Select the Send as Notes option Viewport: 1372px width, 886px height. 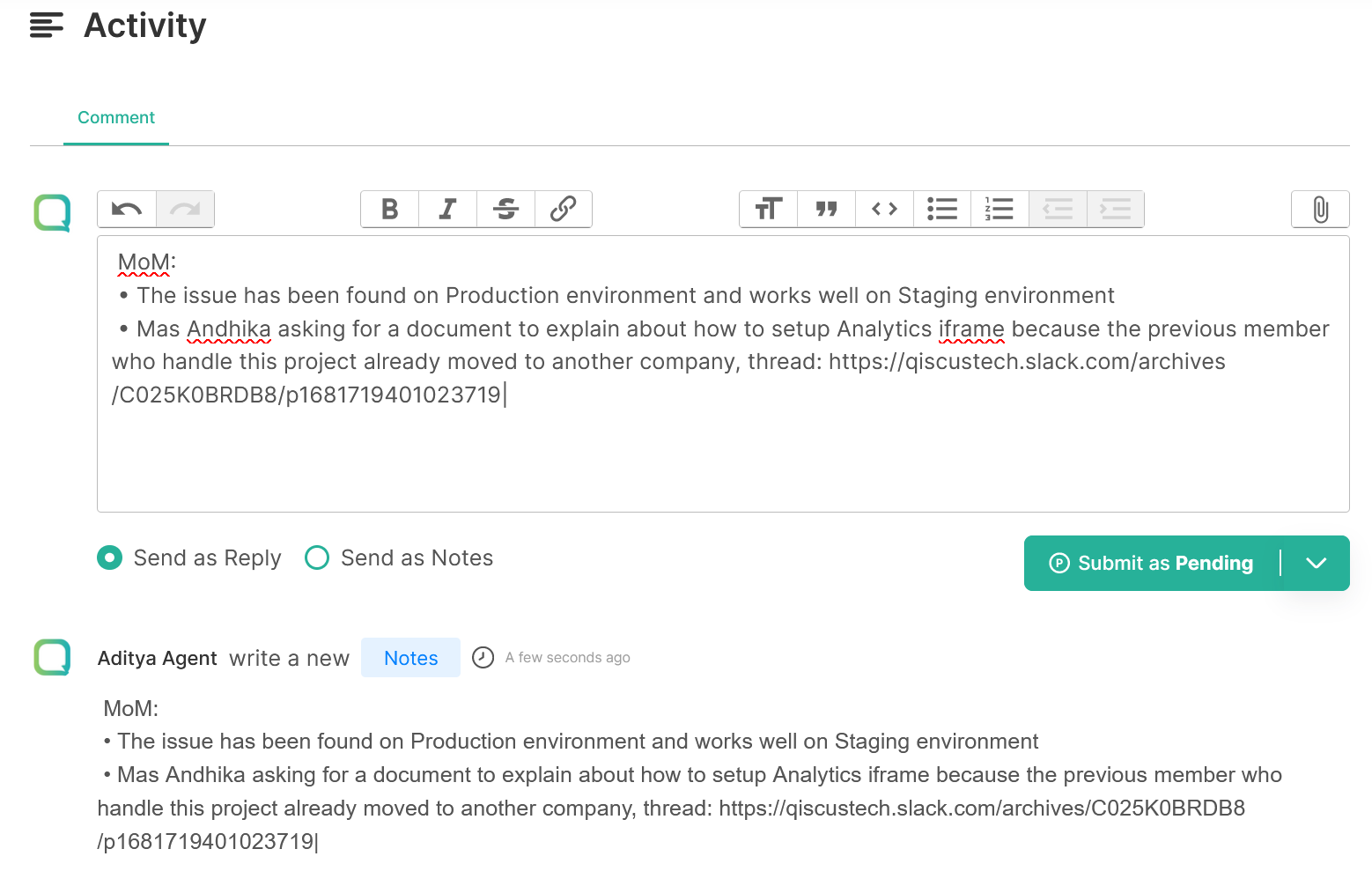(x=317, y=558)
